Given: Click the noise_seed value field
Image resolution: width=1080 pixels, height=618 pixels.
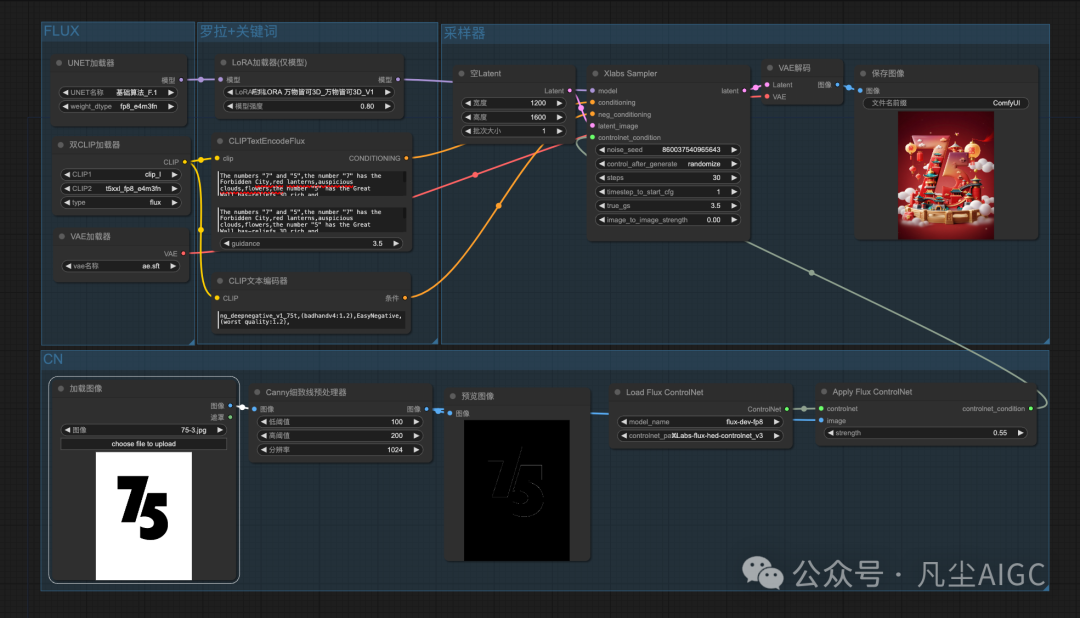Looking at the screenshot, I should (667, 150).
